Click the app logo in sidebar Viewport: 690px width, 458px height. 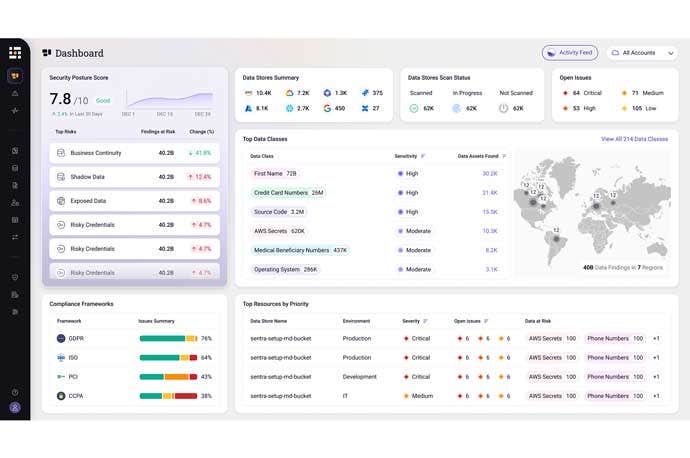(15, 52)
